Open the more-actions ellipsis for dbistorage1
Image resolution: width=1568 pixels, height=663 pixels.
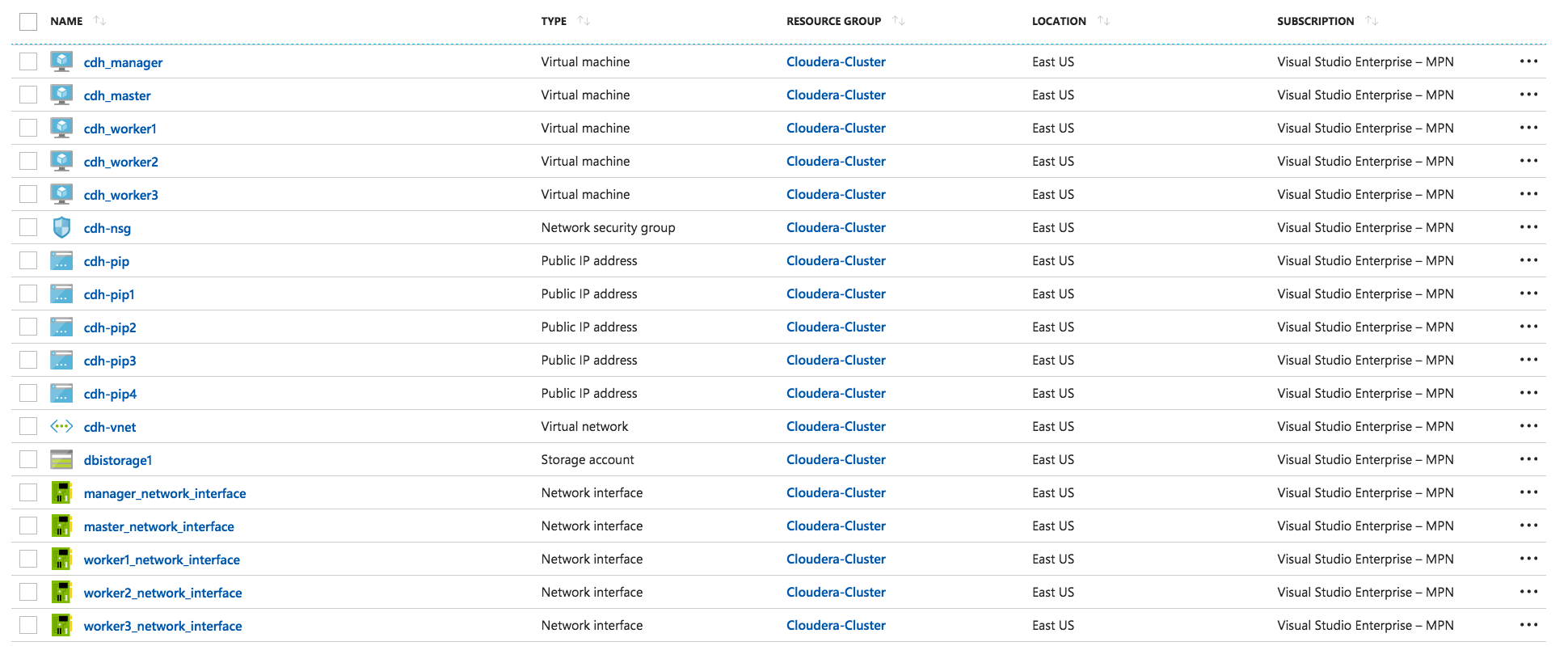(x=1528, y=459)
